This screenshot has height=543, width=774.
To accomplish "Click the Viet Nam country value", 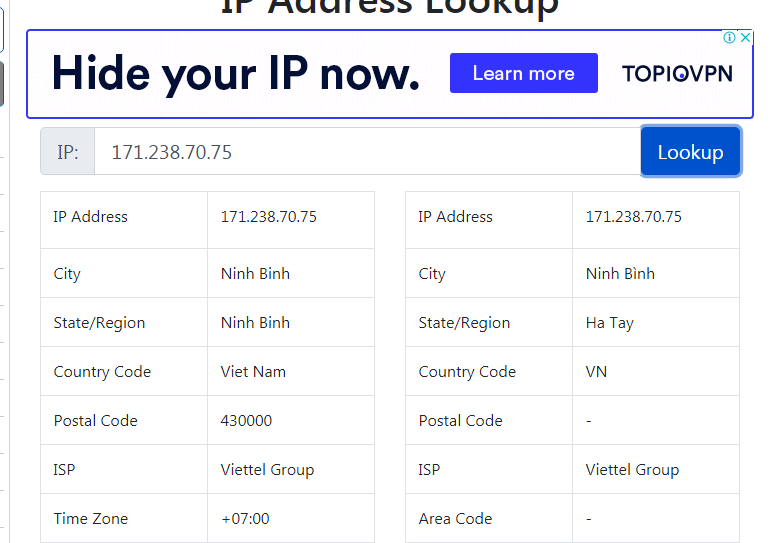I will (x=253, y=372).
